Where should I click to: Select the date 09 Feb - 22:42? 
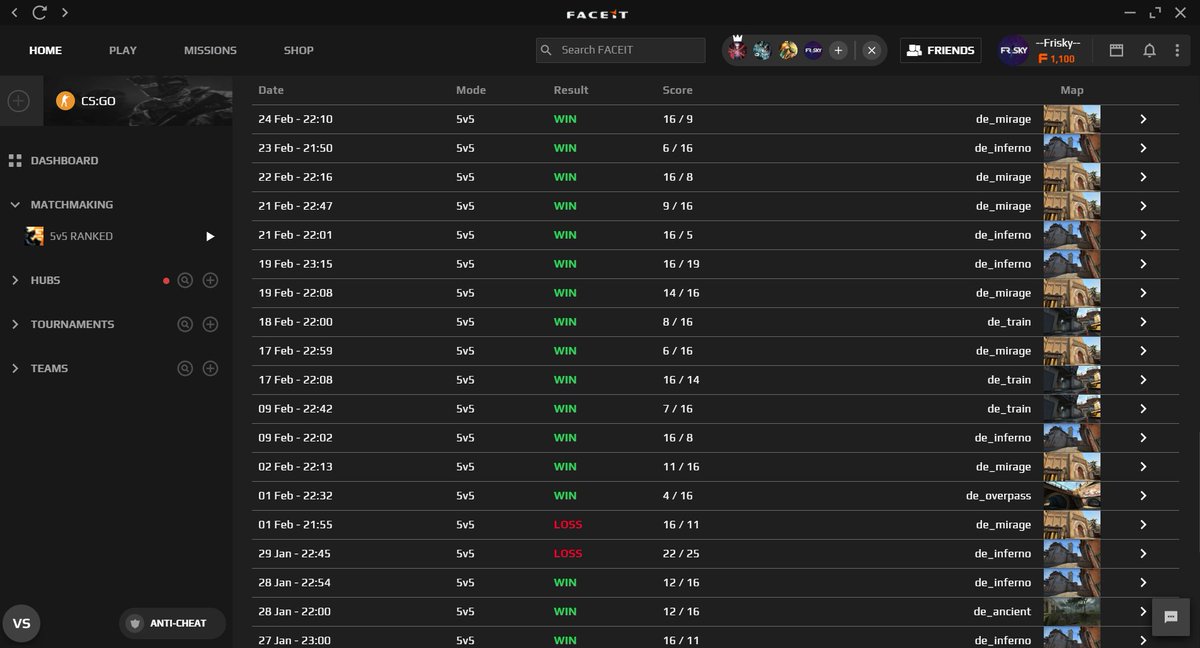coord(295,409)
